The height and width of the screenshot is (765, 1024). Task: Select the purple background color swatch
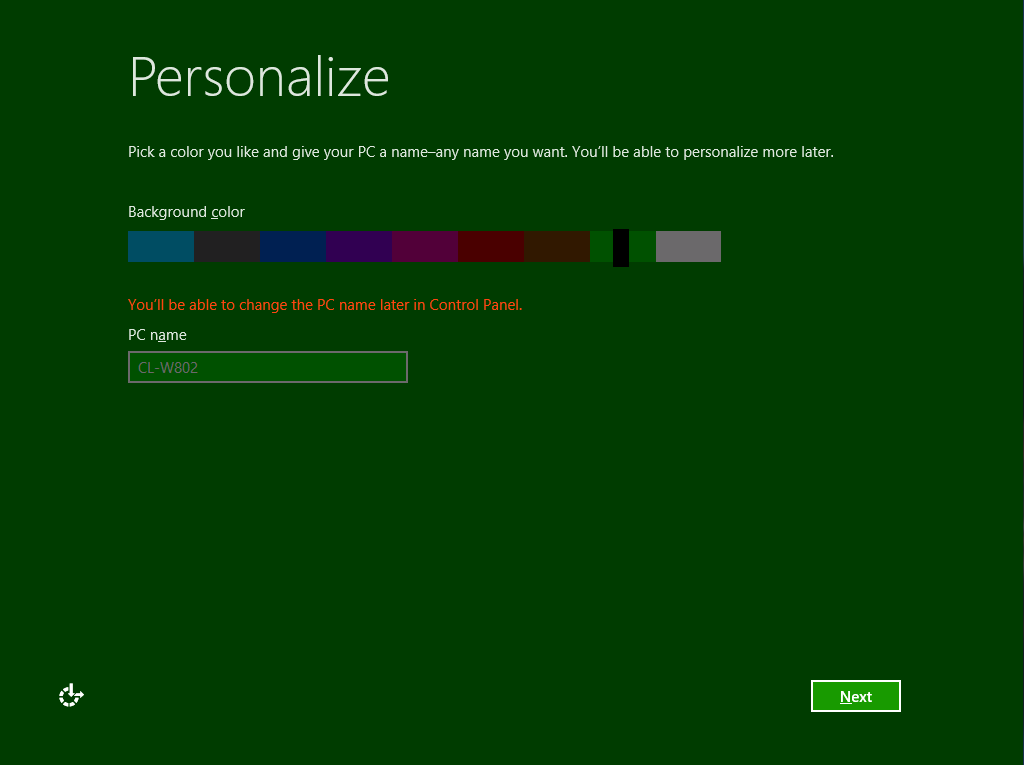358,246
